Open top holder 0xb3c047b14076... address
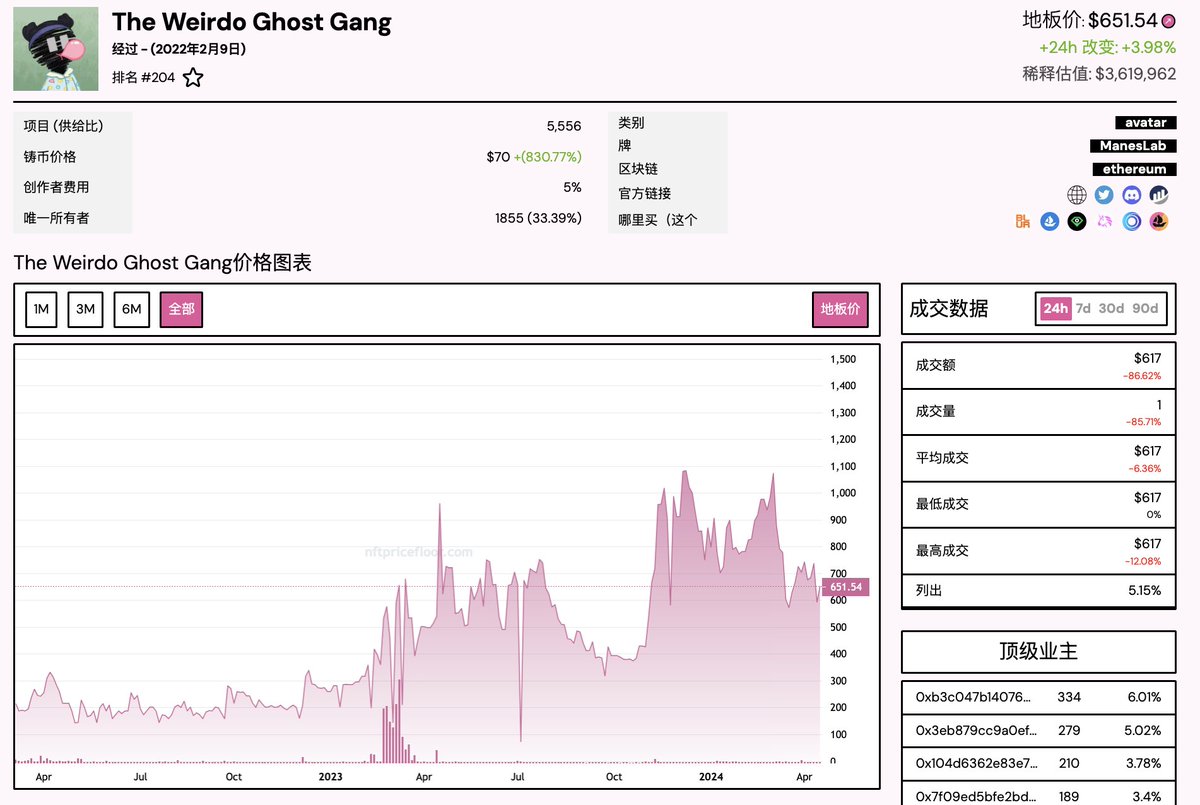The width and height of the screenshot is (1200, 805). coord(973,697)
